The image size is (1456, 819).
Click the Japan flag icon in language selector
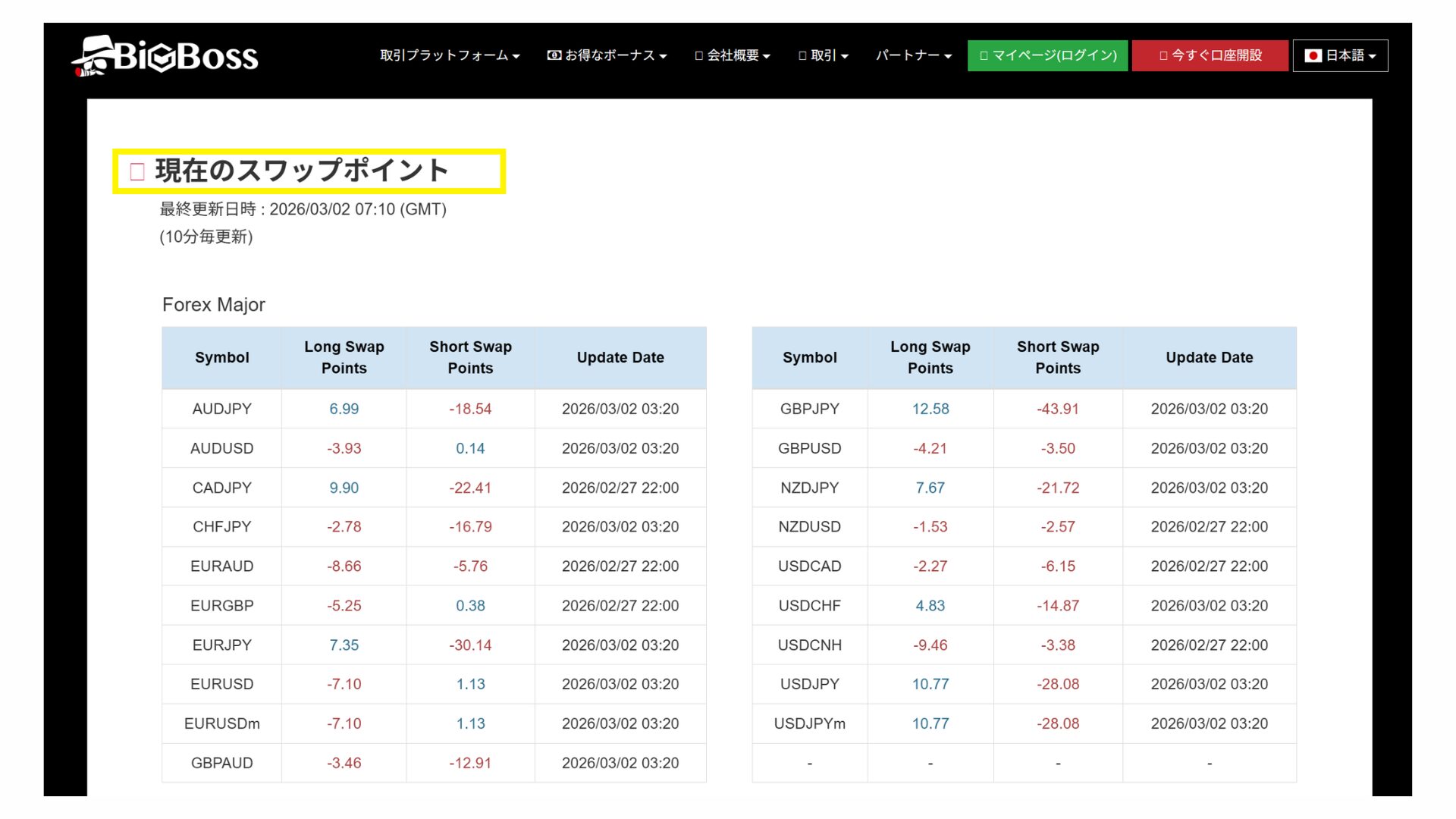click(x=1313, y=55)
